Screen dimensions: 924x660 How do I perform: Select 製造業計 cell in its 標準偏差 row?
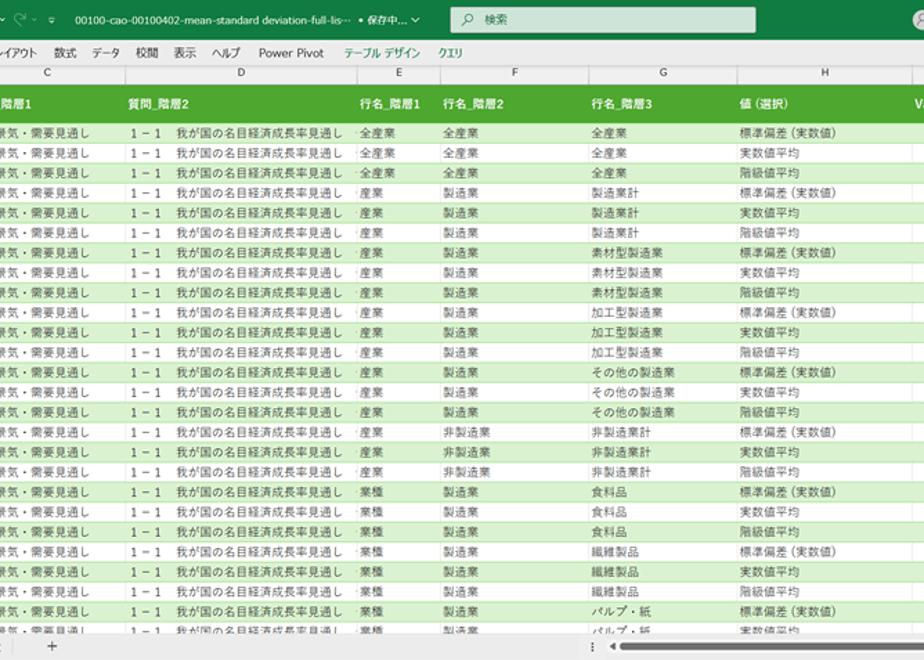(x=663, y=193)
